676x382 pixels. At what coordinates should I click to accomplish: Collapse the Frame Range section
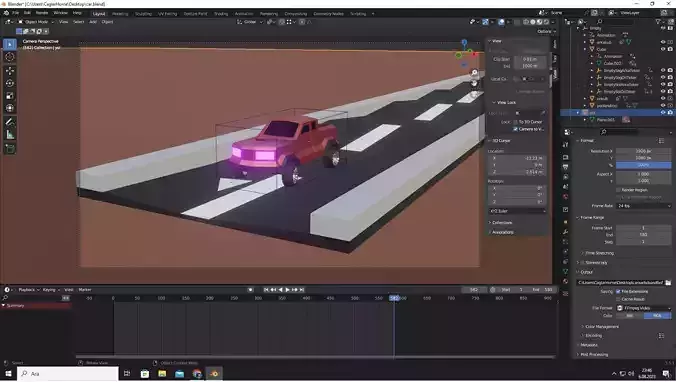pyautogui.click(x=592, y=217)
